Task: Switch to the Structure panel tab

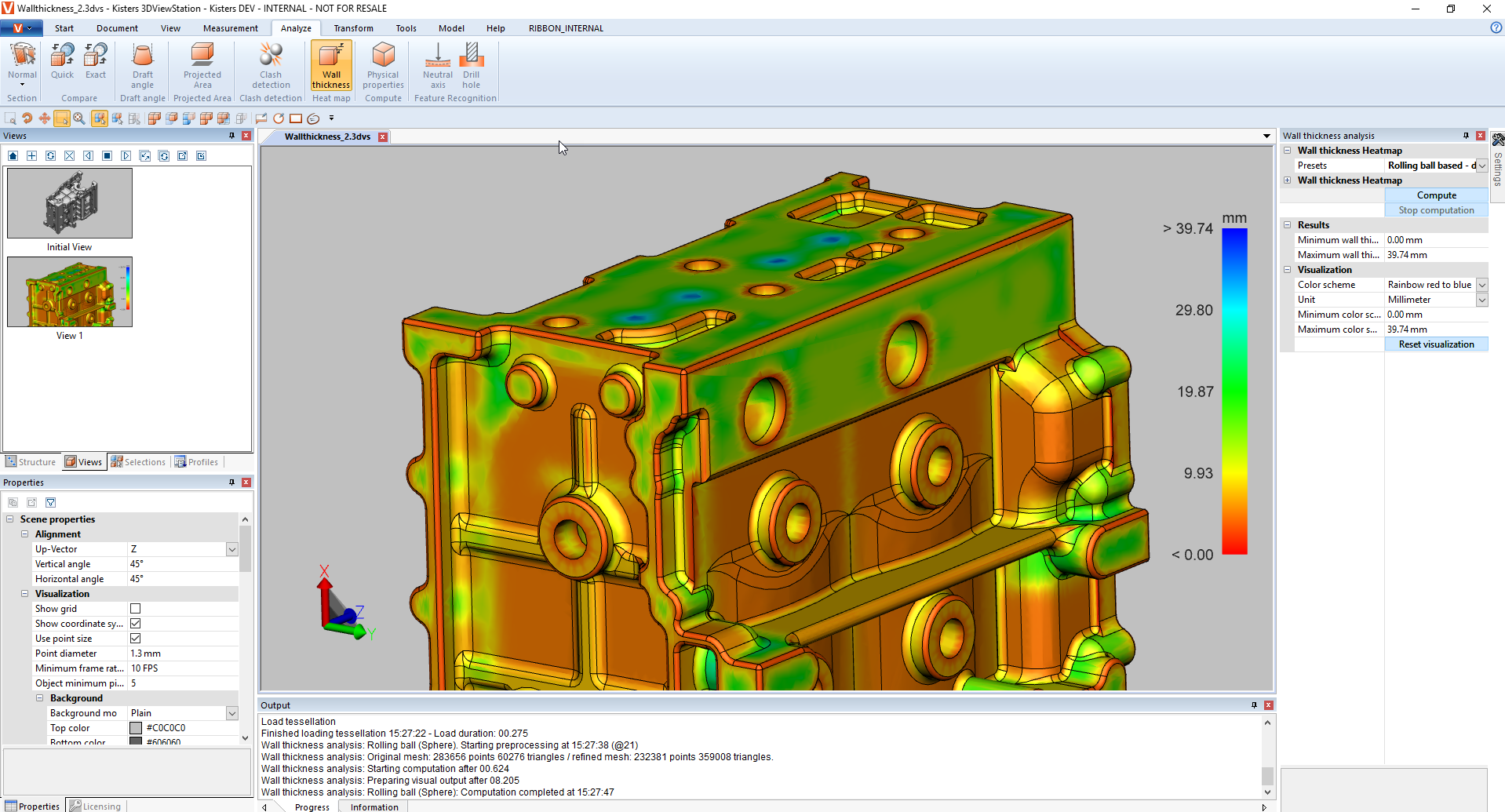Action: 31,462
